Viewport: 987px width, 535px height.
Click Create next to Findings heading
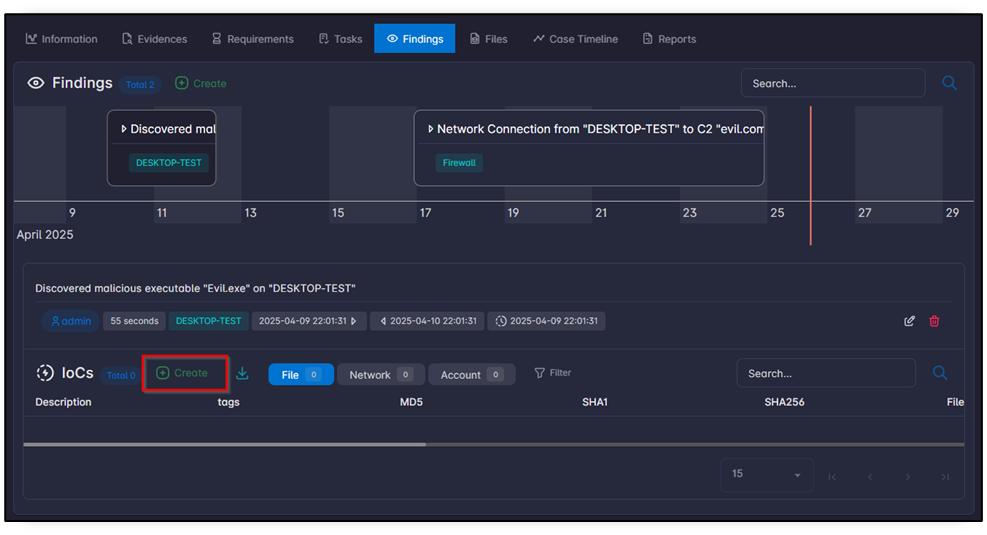click(201, 83)
